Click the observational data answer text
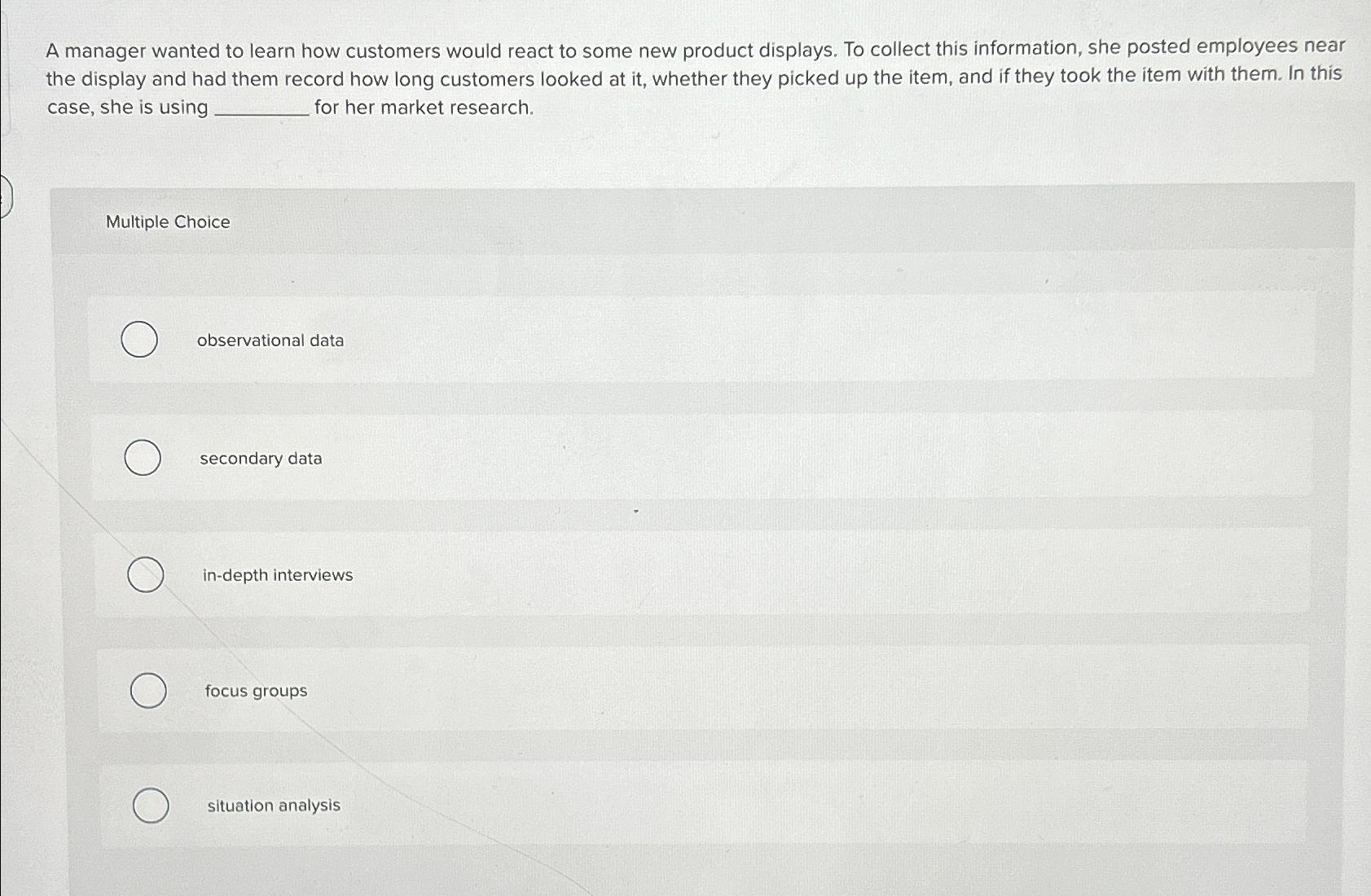Image resolution: width=1371 pixels, height=896 pixels. [x=271, y=340]
